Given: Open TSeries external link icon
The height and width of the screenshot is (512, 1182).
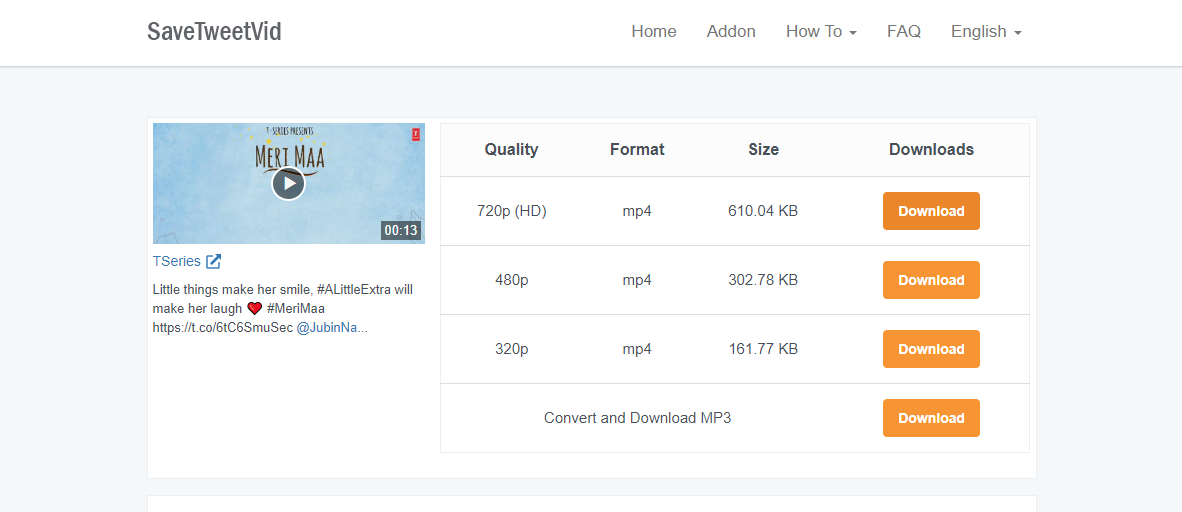Looking at the screenshot, I should click(x=213, y=262).
